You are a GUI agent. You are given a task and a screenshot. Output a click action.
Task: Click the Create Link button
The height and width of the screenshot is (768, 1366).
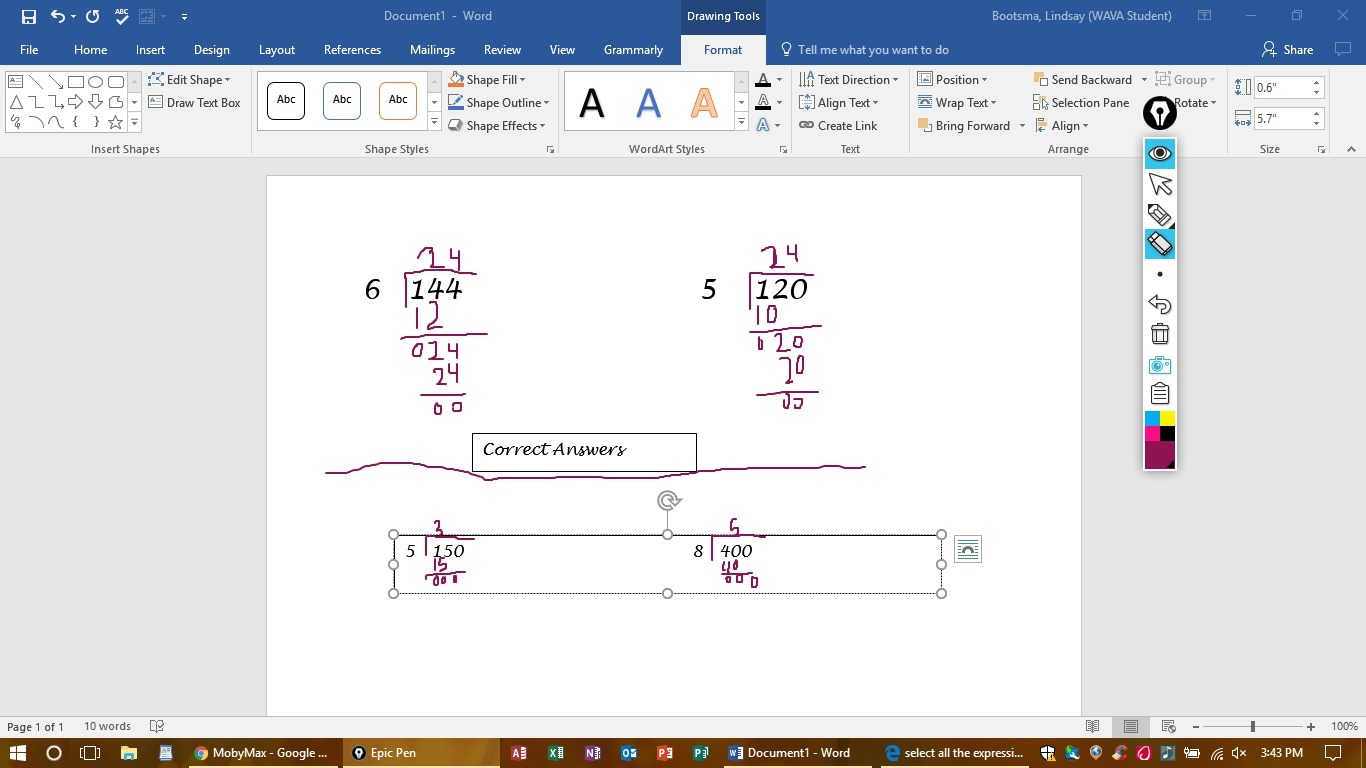point(838,126)
